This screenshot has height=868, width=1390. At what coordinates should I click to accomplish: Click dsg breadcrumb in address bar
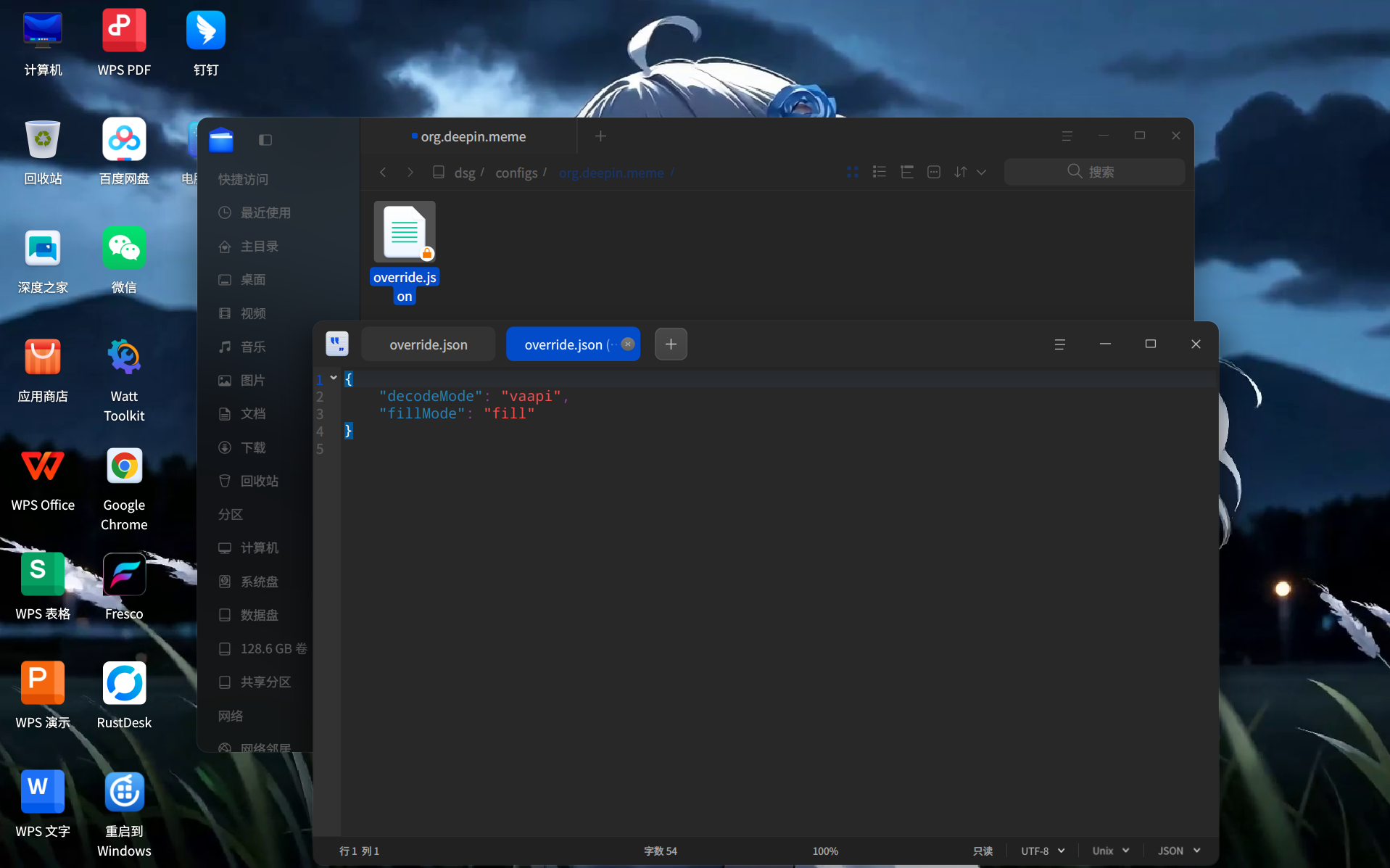(465, 173)
